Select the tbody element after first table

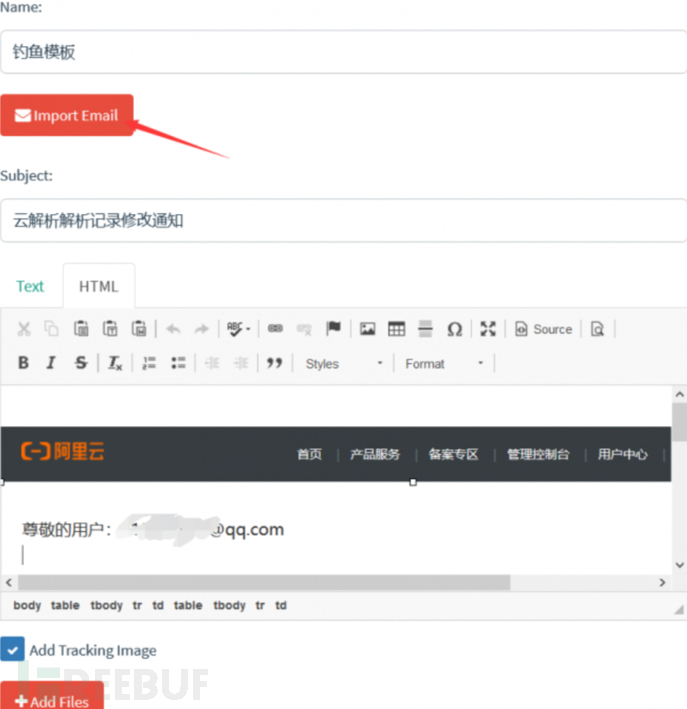point(106,605)
